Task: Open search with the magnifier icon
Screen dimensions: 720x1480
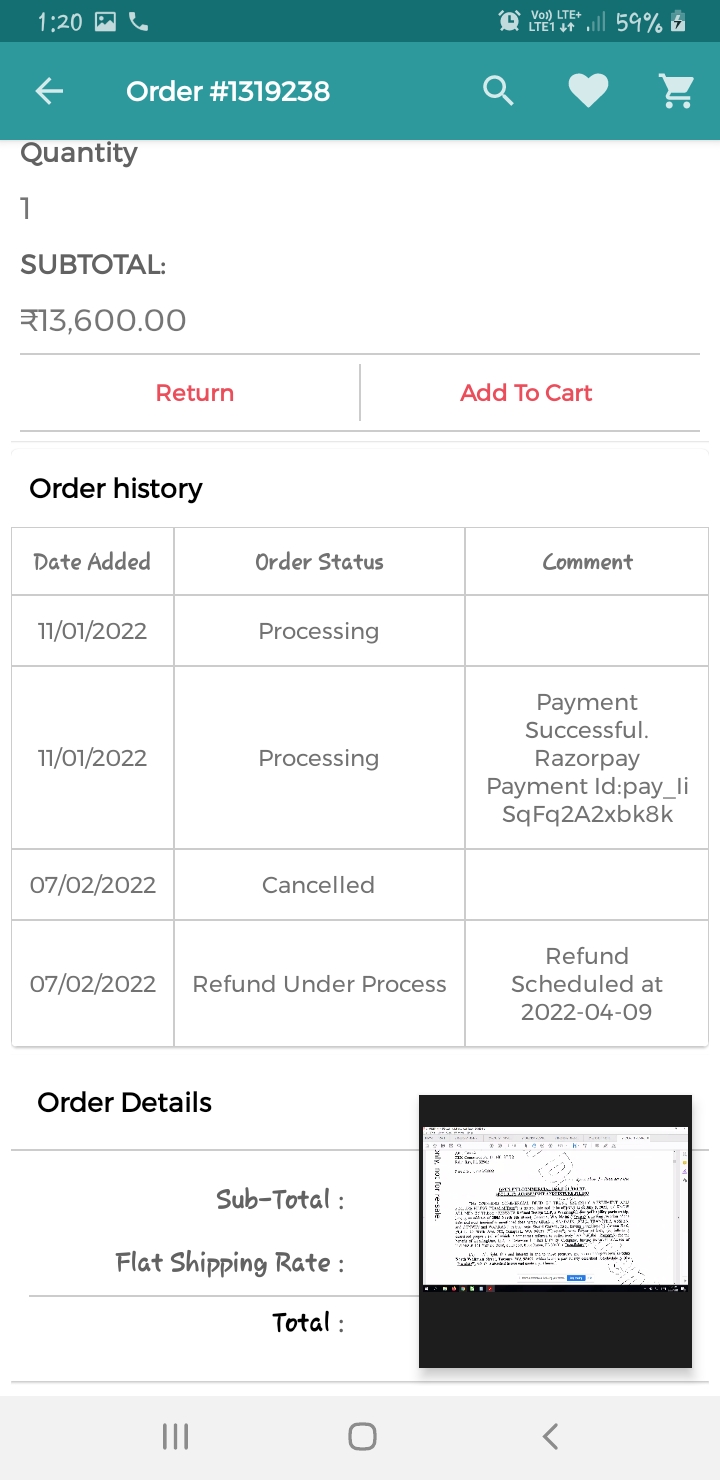Action: pos(498,92)
